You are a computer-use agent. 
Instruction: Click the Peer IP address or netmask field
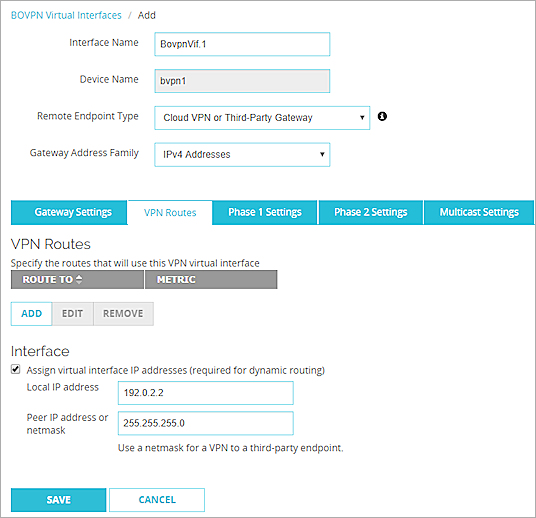pyautogui.click(x=205, y=423)
